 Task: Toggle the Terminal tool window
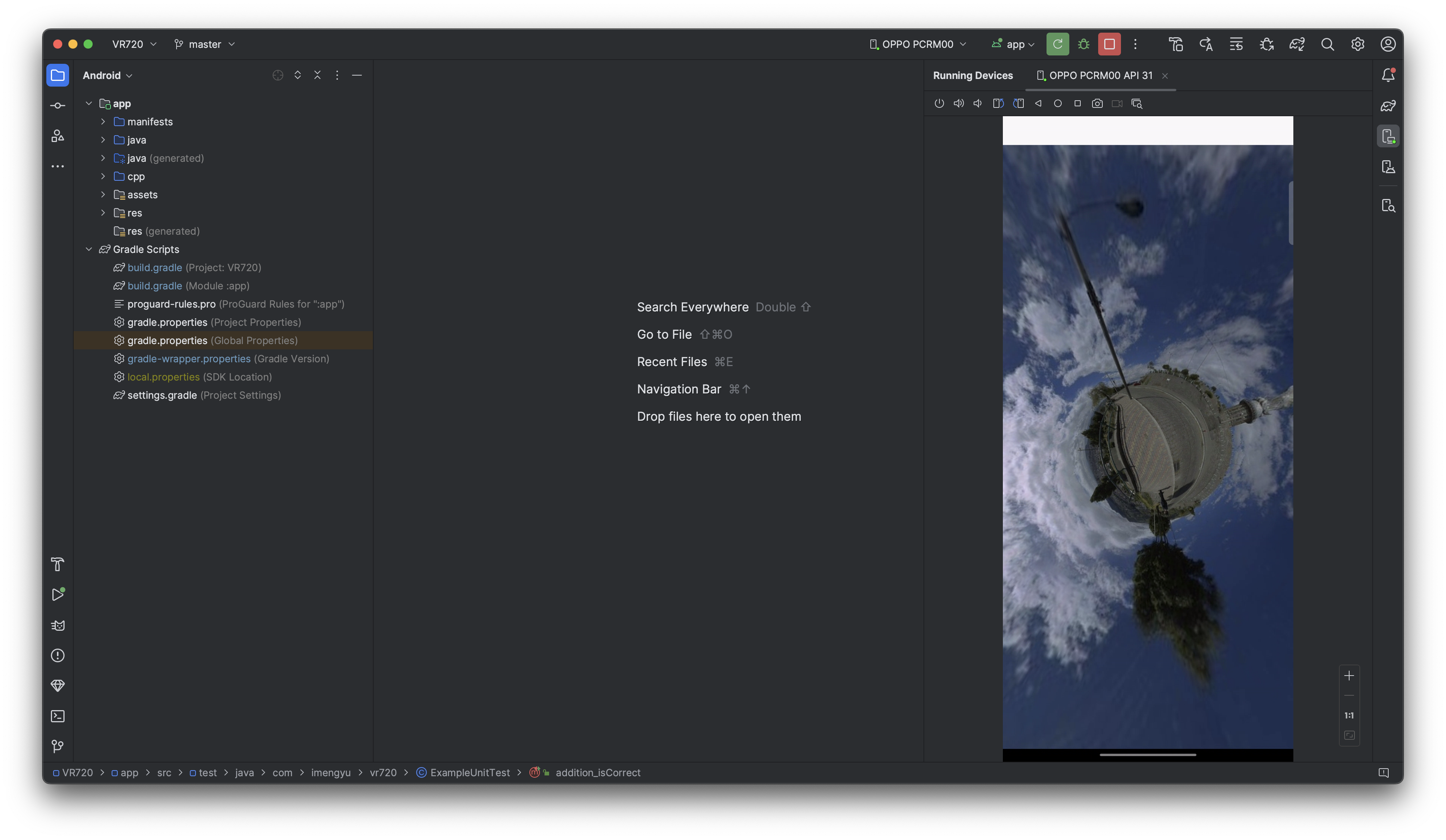(57, 715)
